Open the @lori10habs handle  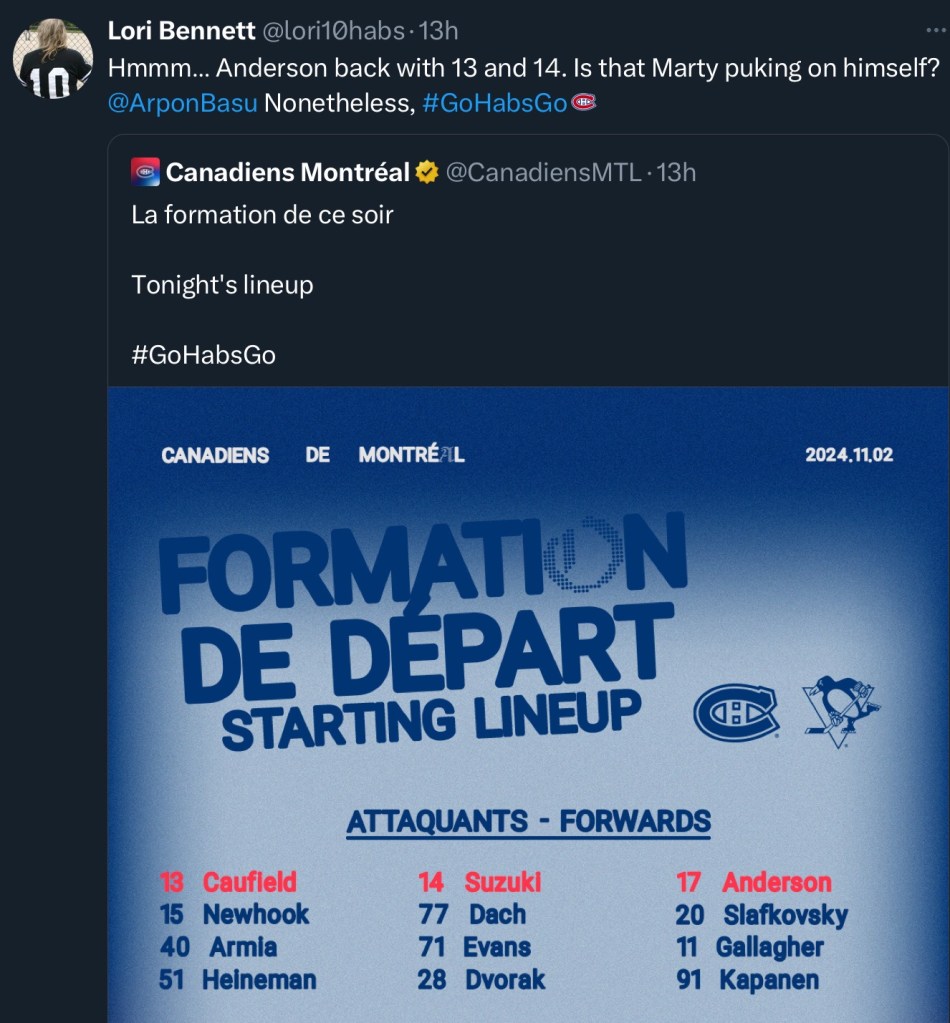click(x=332, y=31)
